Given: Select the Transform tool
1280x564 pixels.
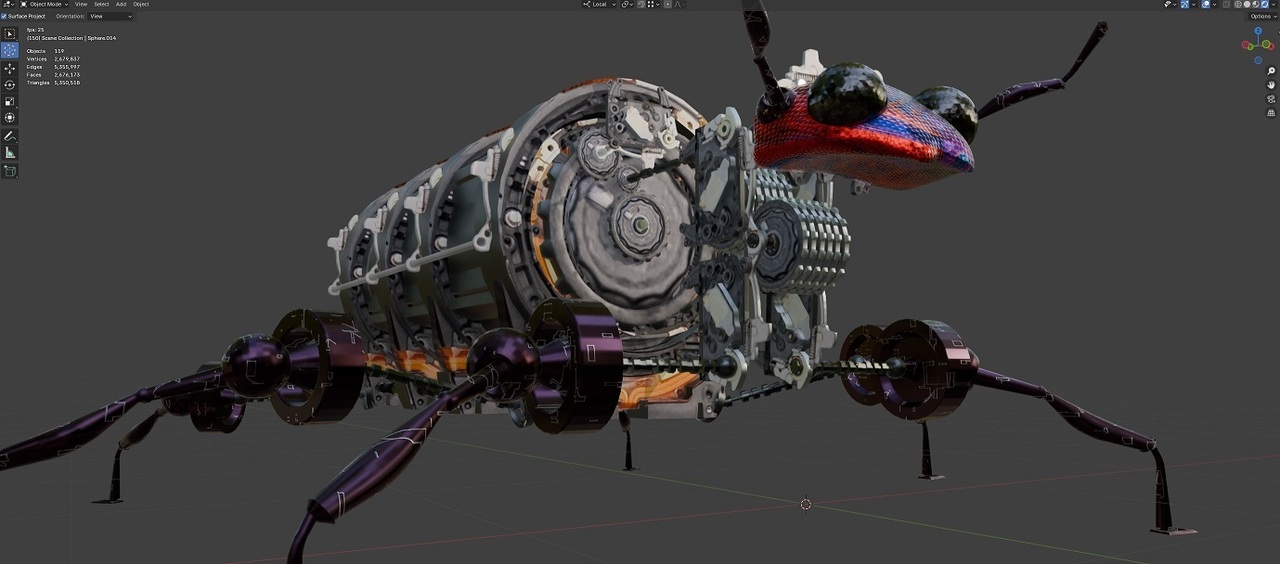Looking at the screenshot, I should click(10, 117).
